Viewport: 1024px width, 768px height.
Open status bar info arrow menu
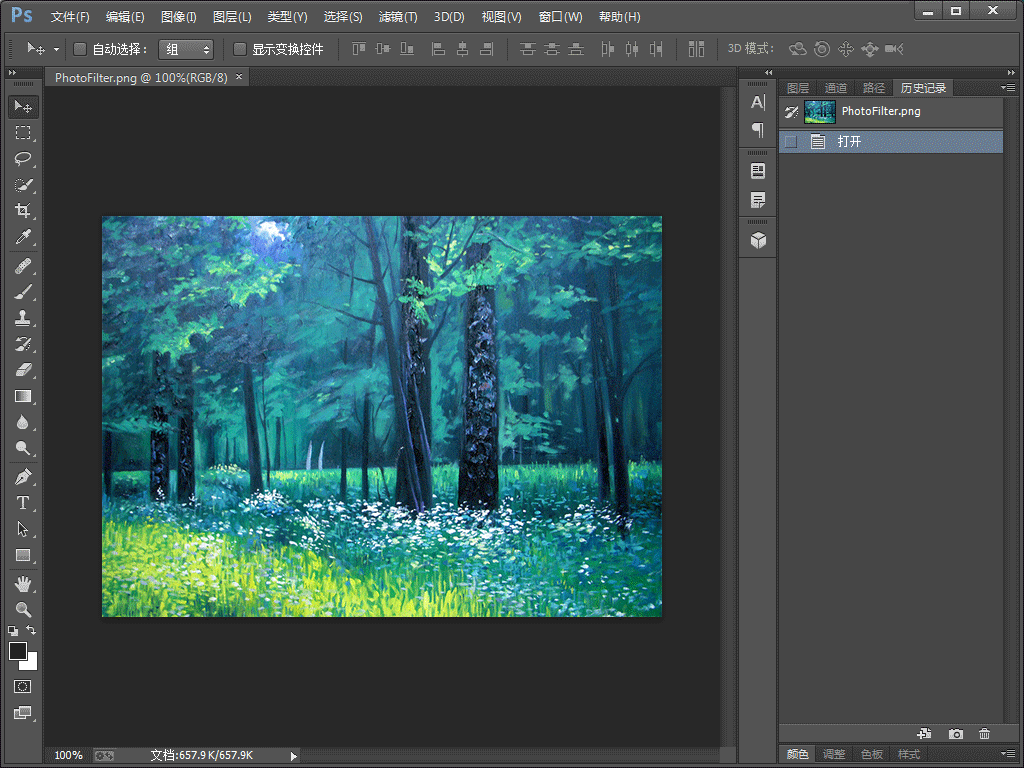293,756
